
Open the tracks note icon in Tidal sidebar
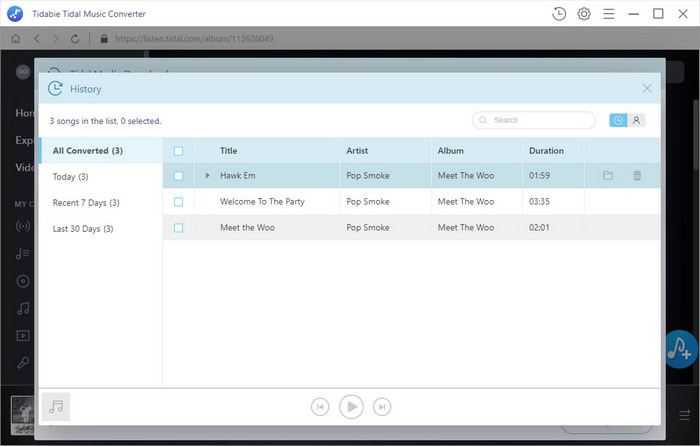[23, 308]
